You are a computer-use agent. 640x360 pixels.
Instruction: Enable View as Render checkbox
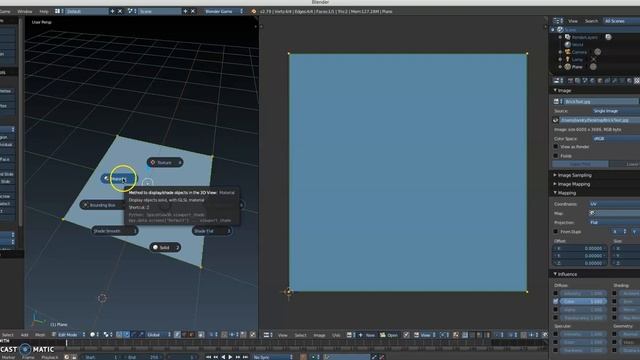pyautogui.click(x=556, y=147)
